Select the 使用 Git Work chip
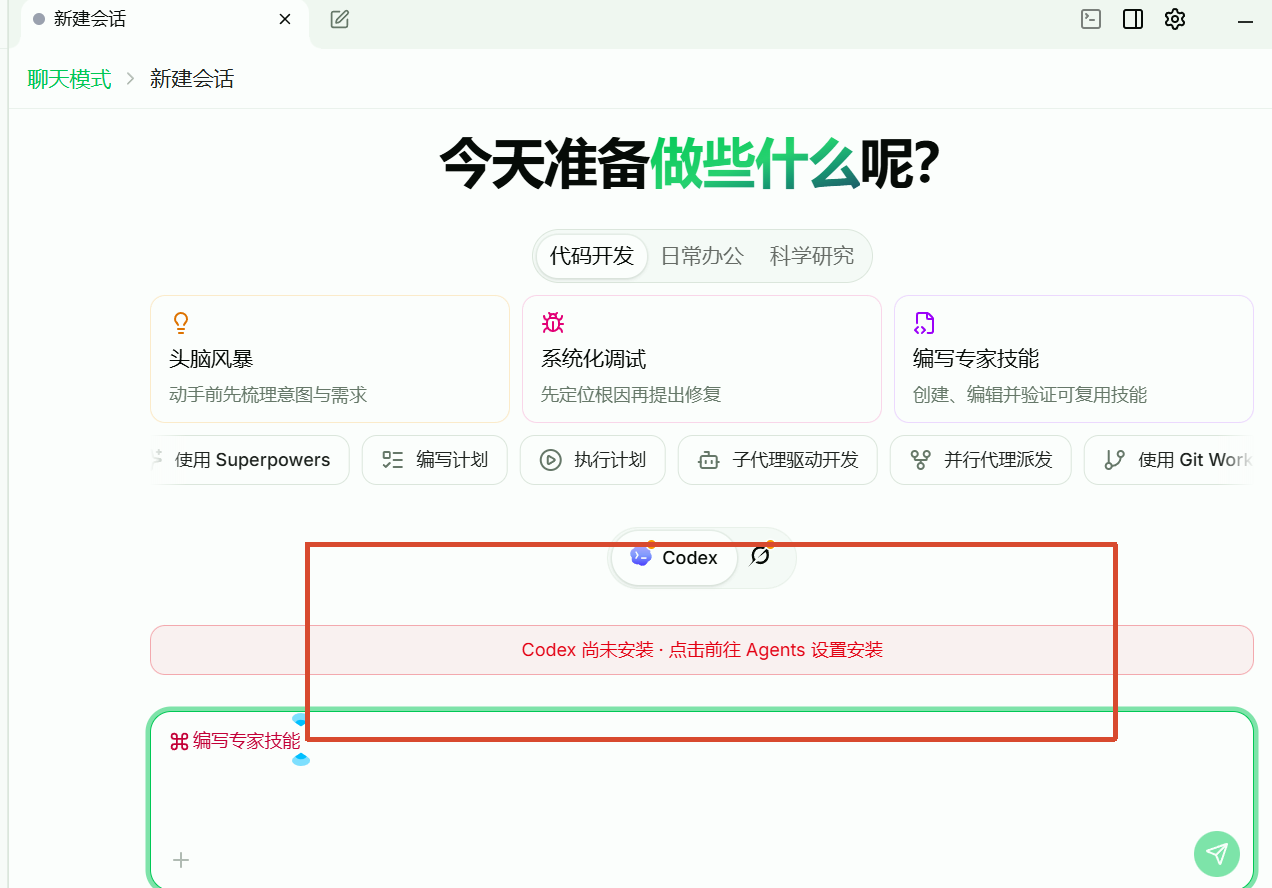The height and width of the screenshot is (888, 1272). (1169, 460)
